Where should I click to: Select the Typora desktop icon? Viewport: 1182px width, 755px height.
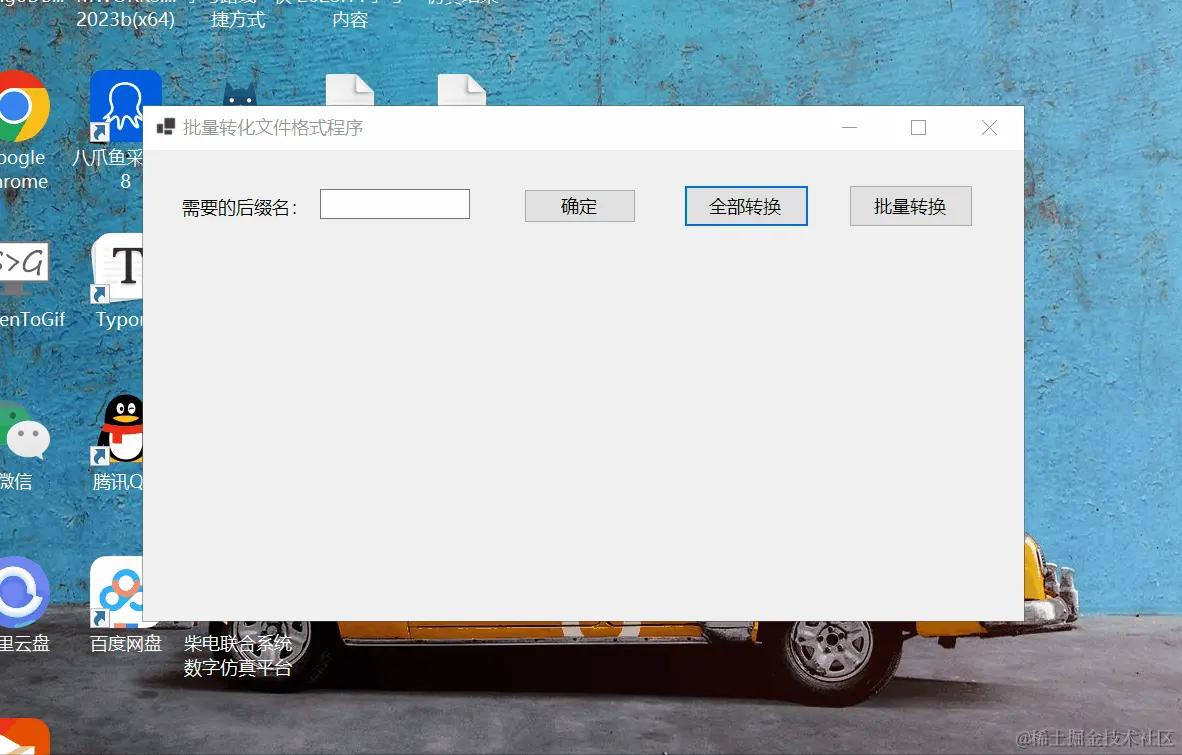[117, 267]
